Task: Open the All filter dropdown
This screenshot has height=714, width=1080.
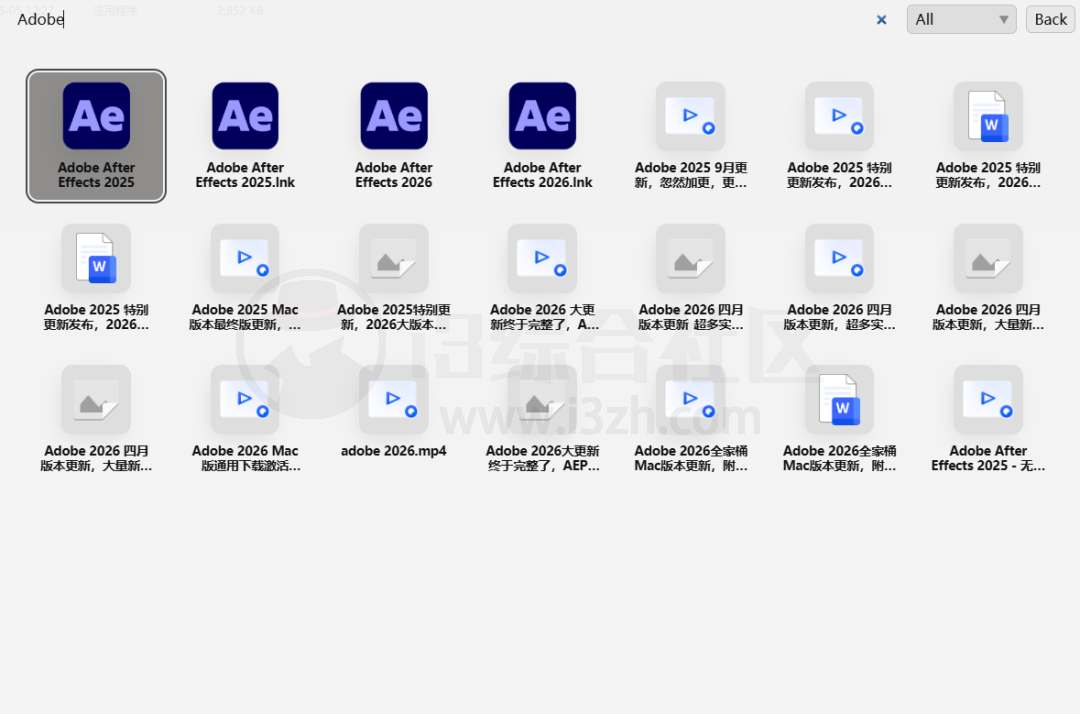Action: coord(962,19)
